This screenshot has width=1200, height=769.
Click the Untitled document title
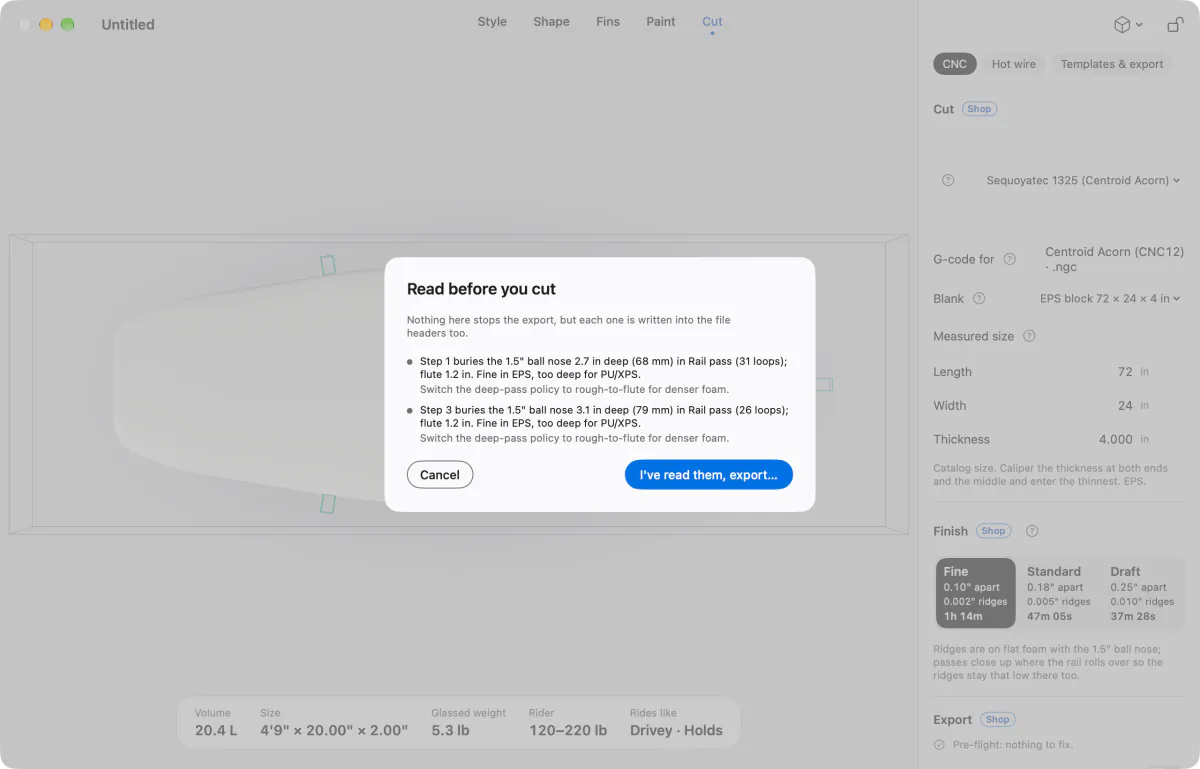(x=128, y=24)
